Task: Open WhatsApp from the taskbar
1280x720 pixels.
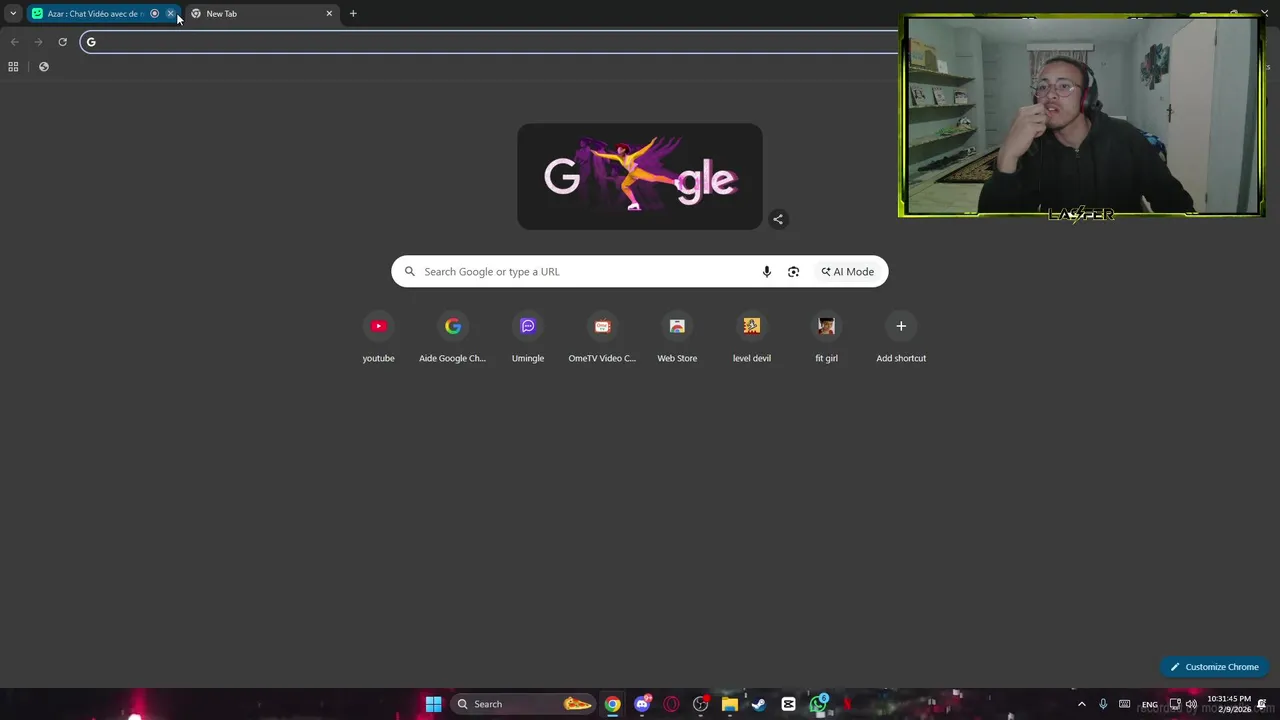Action: pyautogui.click(x=818, y=704)
